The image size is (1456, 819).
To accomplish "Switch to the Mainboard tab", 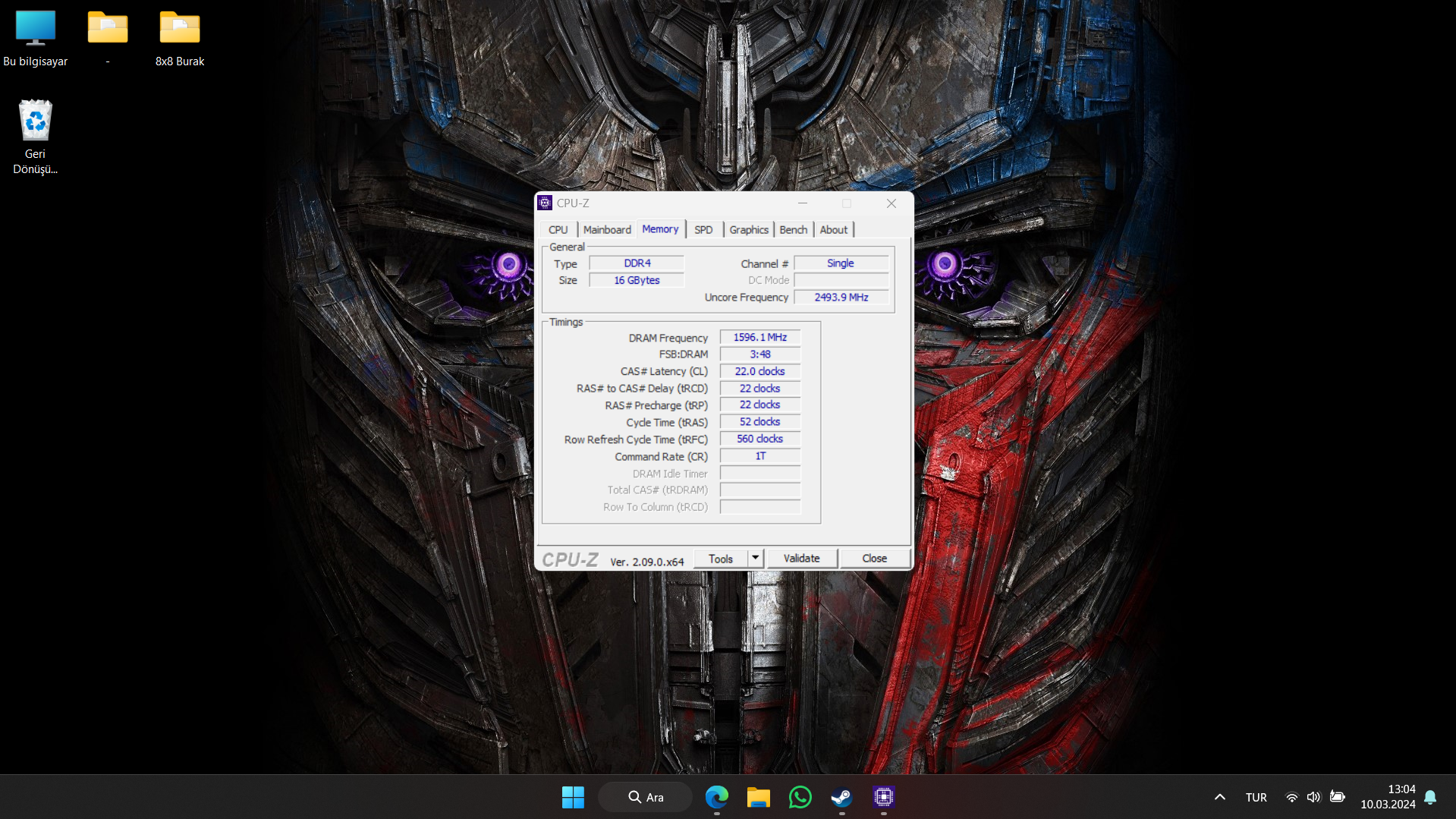I will 607,229.
